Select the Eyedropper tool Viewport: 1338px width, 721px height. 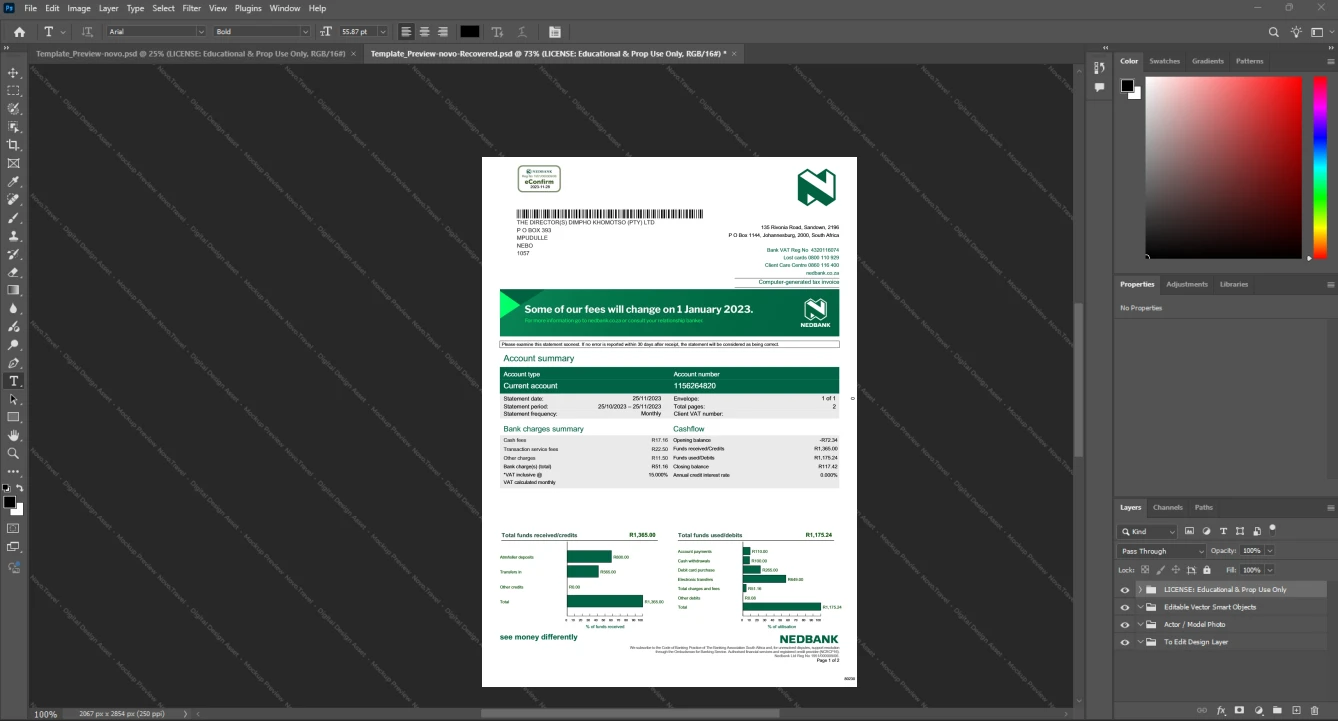pos(13,182)
